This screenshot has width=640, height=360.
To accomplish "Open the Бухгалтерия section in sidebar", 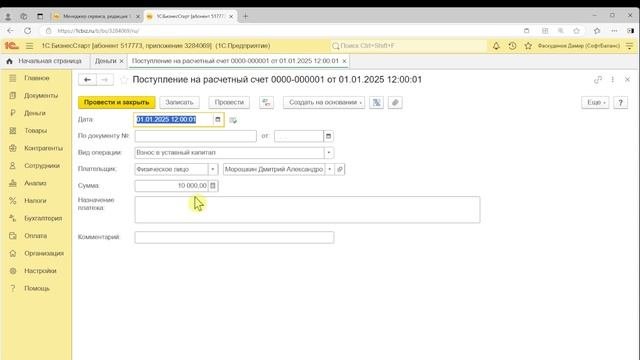I will click(36, 218).
